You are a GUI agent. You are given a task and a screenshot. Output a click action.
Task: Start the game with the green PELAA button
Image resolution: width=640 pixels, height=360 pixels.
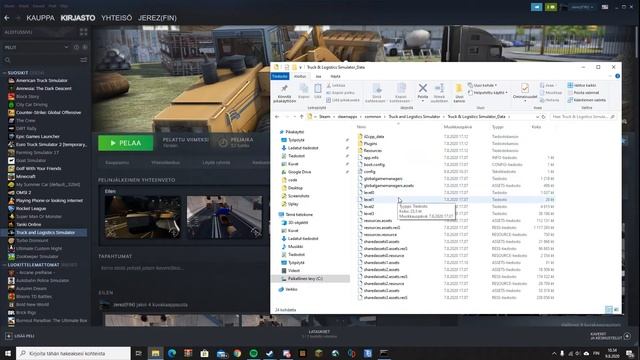[x=126, y=143]
